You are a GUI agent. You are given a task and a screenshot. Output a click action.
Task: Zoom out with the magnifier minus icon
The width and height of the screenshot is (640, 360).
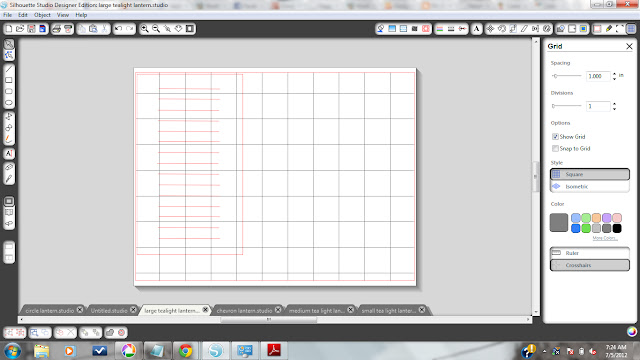tap(156, 29)
